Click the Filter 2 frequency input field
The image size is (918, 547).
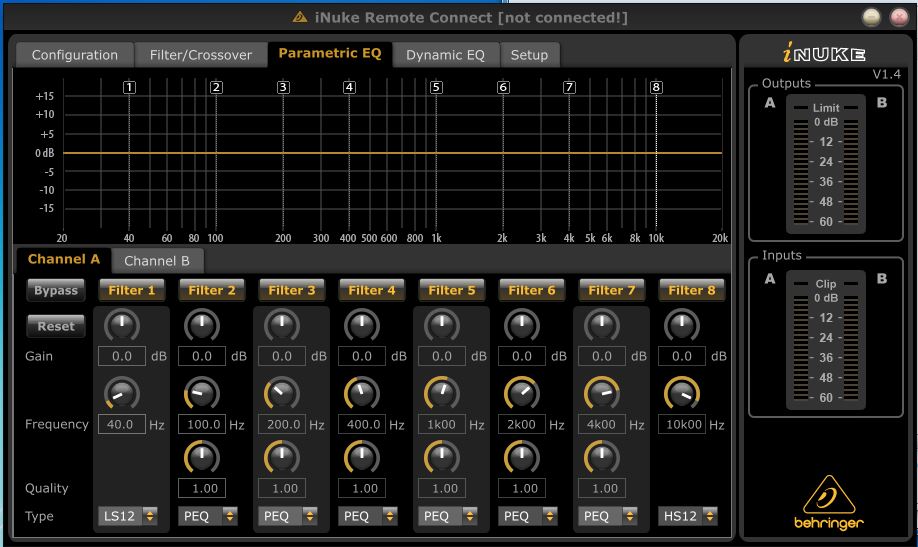pos(202,425)
